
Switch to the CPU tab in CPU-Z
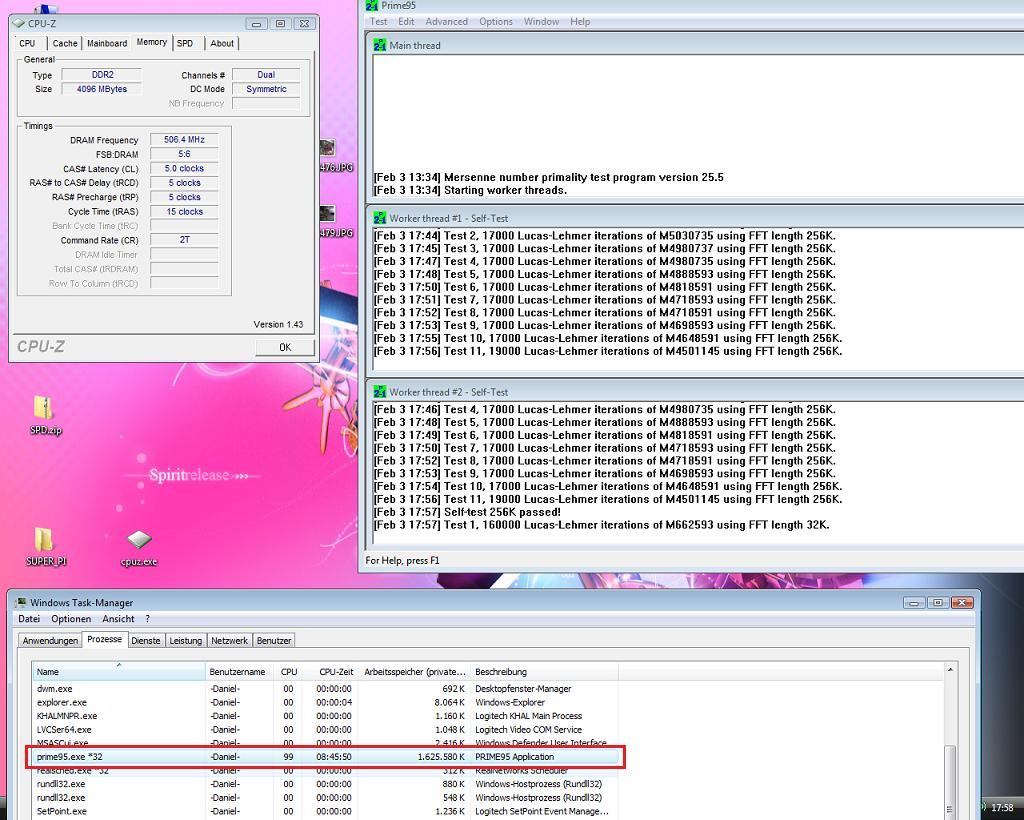(x=27, y=43)
